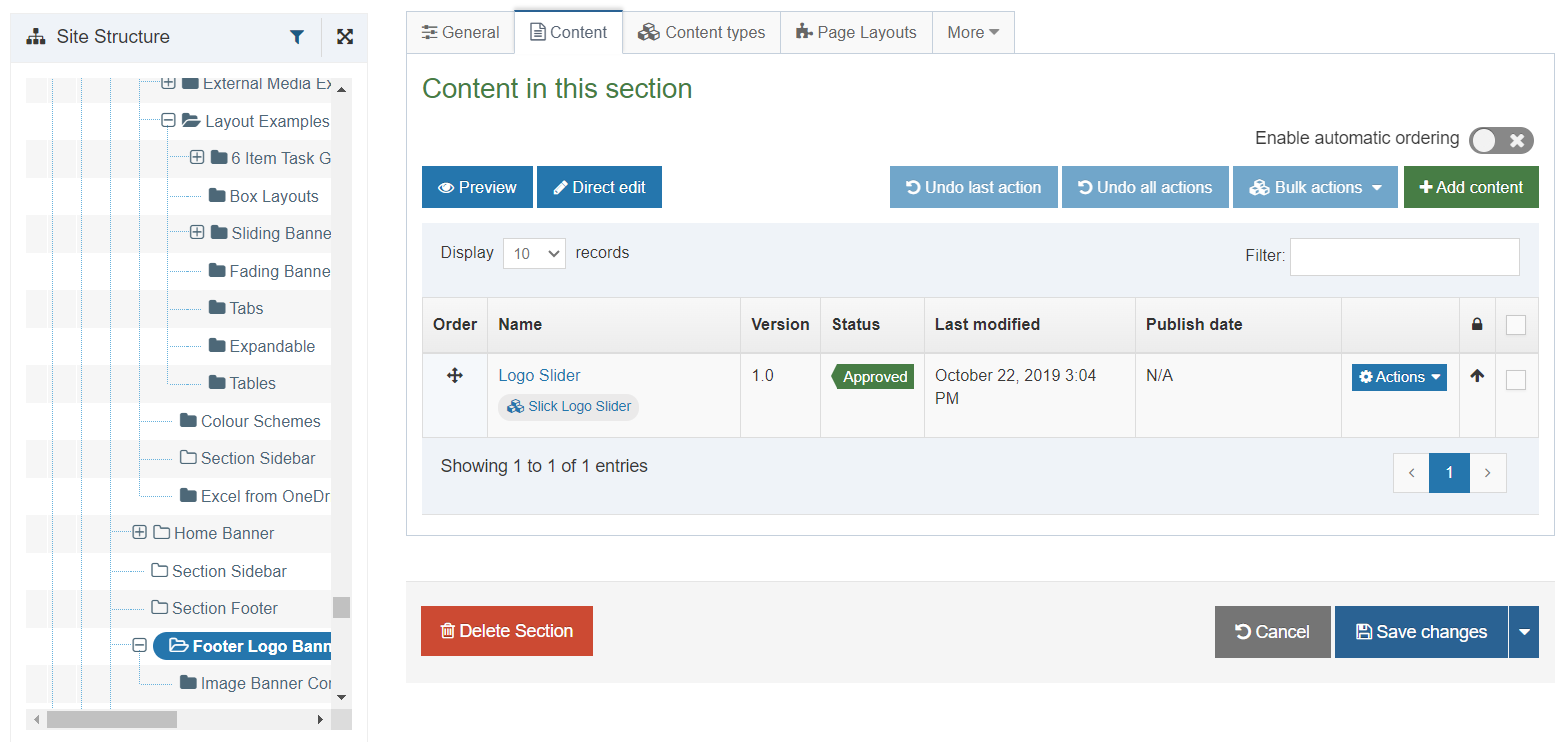Click the lock icon column header
The height and width of the screenshot is (742, 1566).
pos(1477,325)
